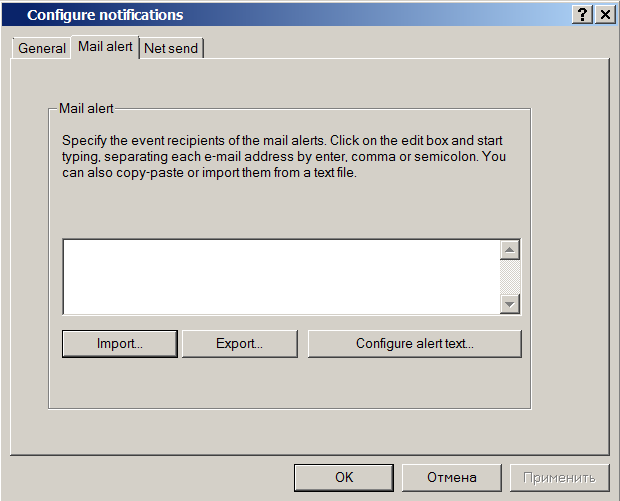The image size is (620, 501).
Task: Open the Net send tab
Action: pyautogui.click(x=171, y=48)
